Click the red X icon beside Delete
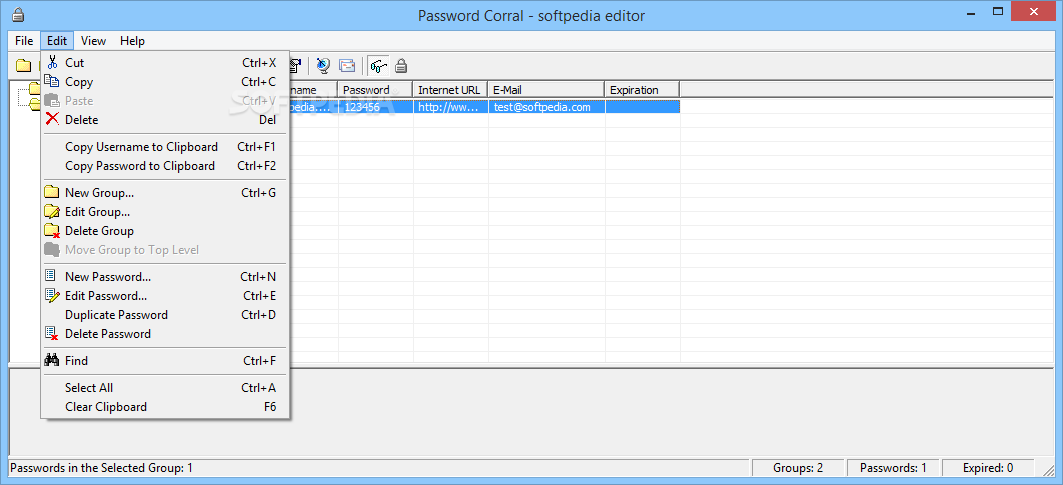 (52, 119)
